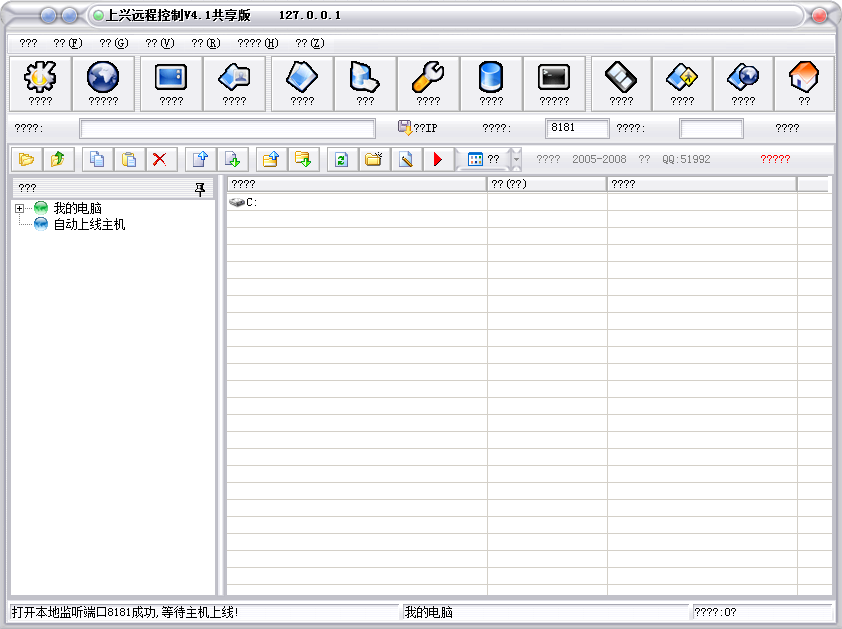Click the port field showing 8181
The width and height of the screenshot is (842, 629).
pos(576,128)
